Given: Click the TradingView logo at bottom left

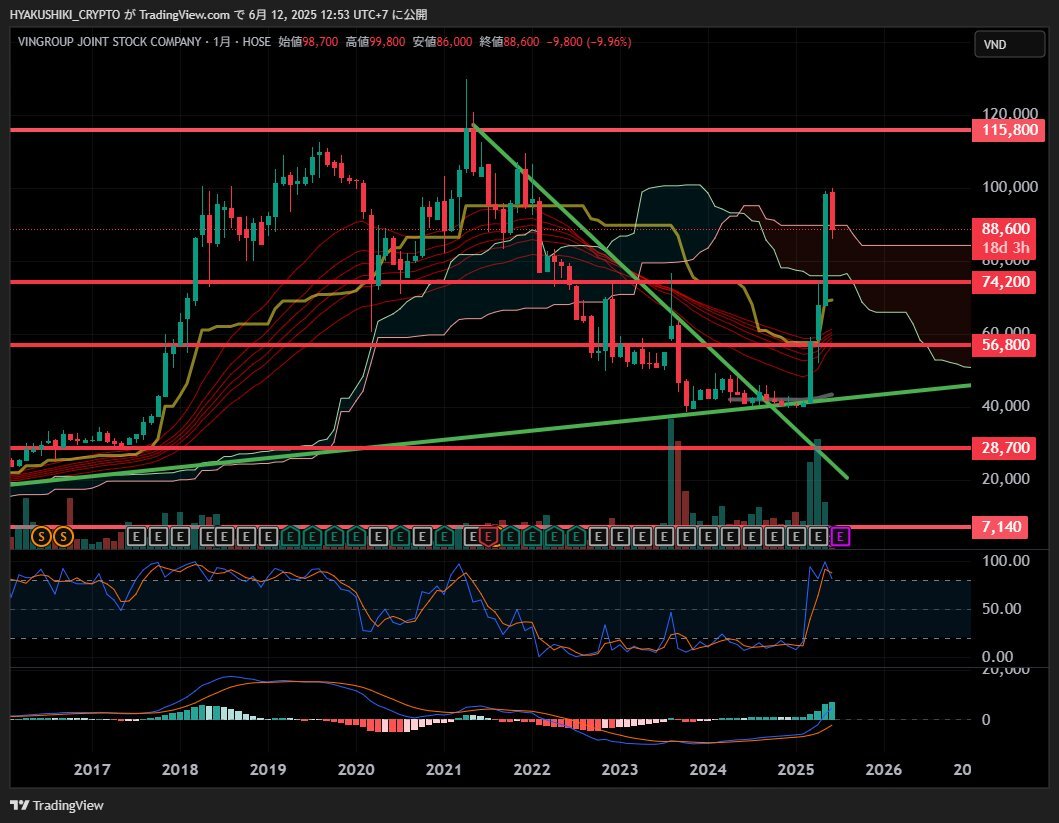Looking at the screenshot, I should (57, 805).
